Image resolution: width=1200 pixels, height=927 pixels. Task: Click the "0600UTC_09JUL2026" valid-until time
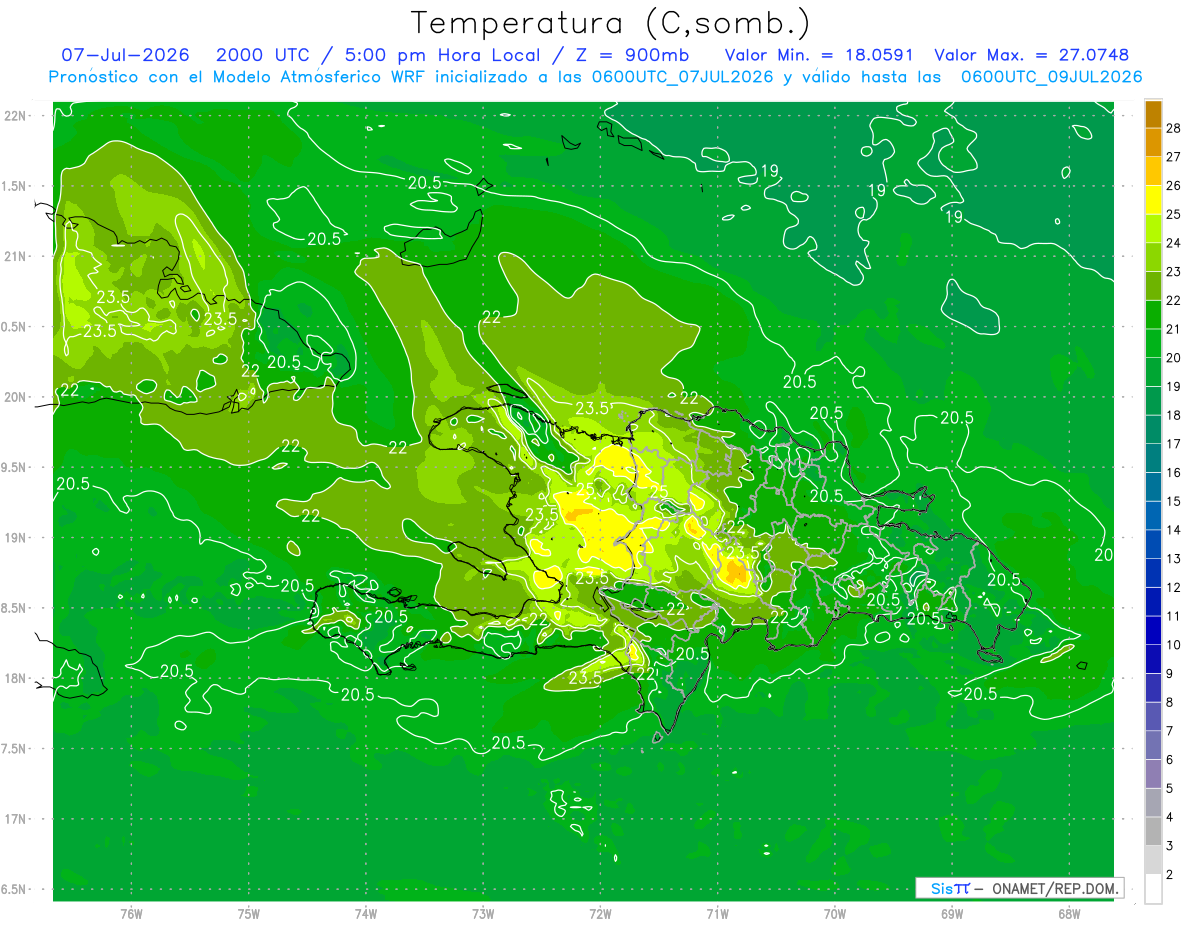click(x=1051, y=77)
